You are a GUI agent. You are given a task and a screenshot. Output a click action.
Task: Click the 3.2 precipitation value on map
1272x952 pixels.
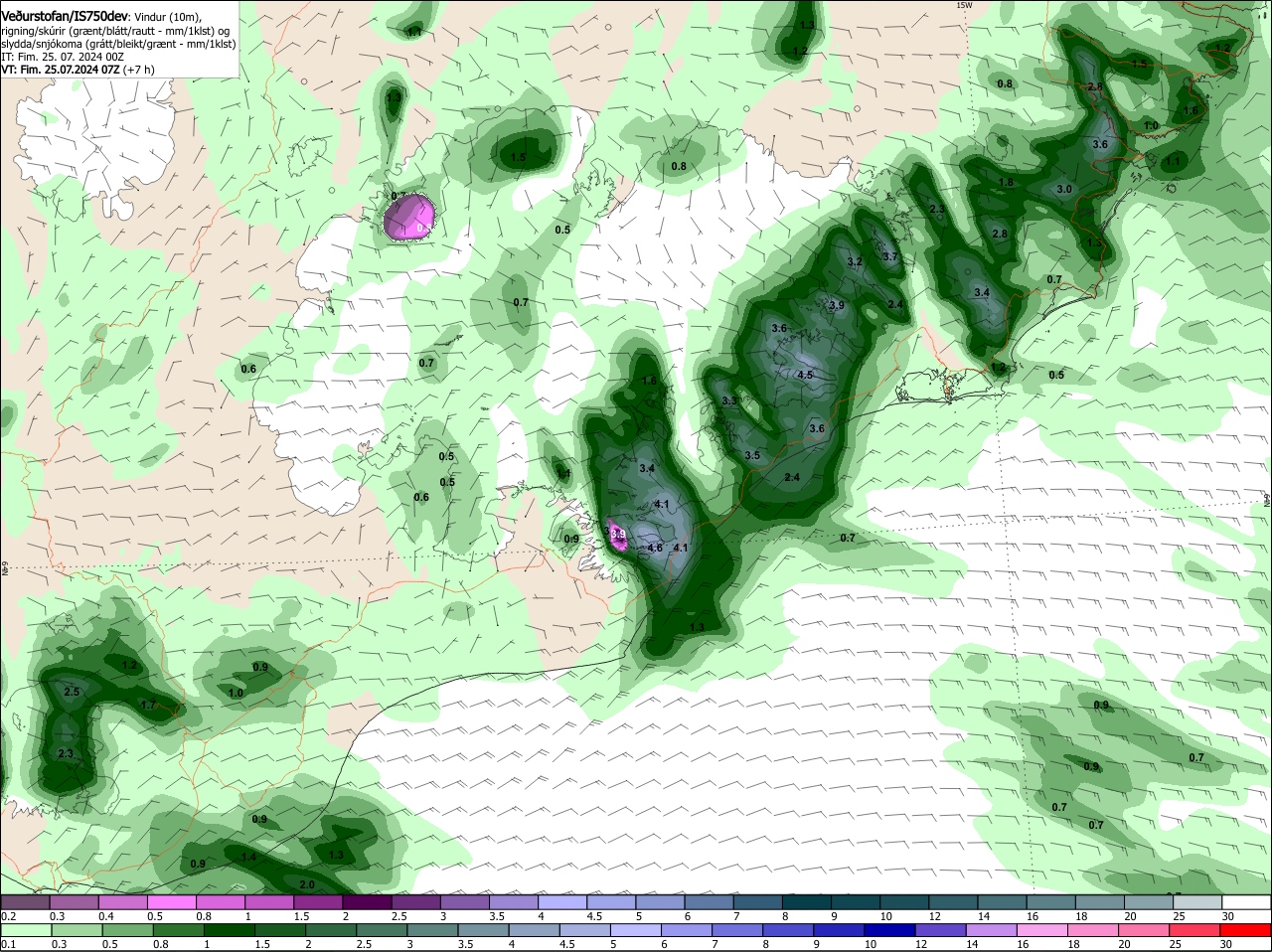pyautogui.click(x=855, y=262)
